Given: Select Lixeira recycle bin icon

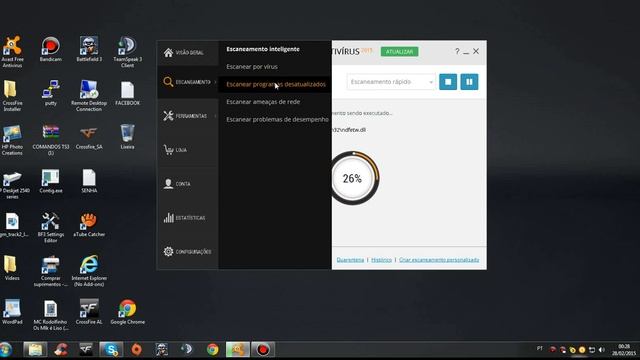Looking at the screenshot, I should [x=127, y=137].
